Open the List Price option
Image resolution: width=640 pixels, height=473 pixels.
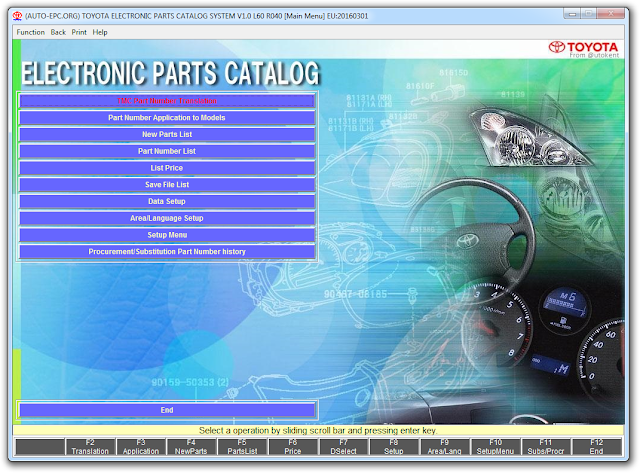point(167,168)
